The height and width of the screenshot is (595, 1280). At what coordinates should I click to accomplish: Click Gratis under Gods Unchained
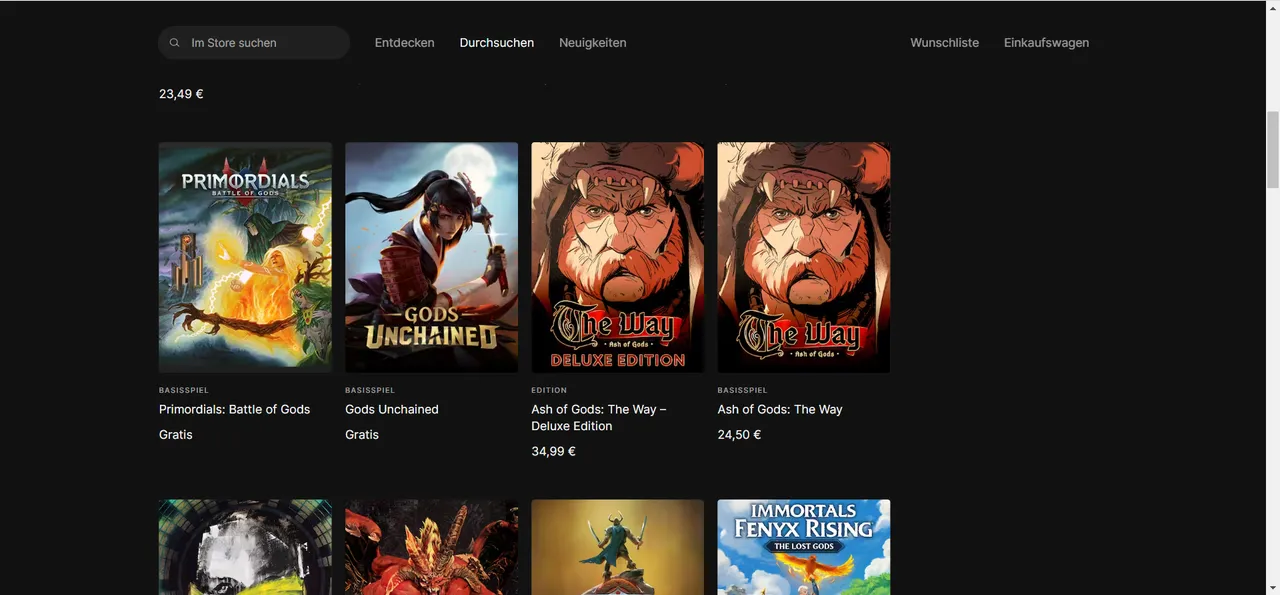(362, 434)
